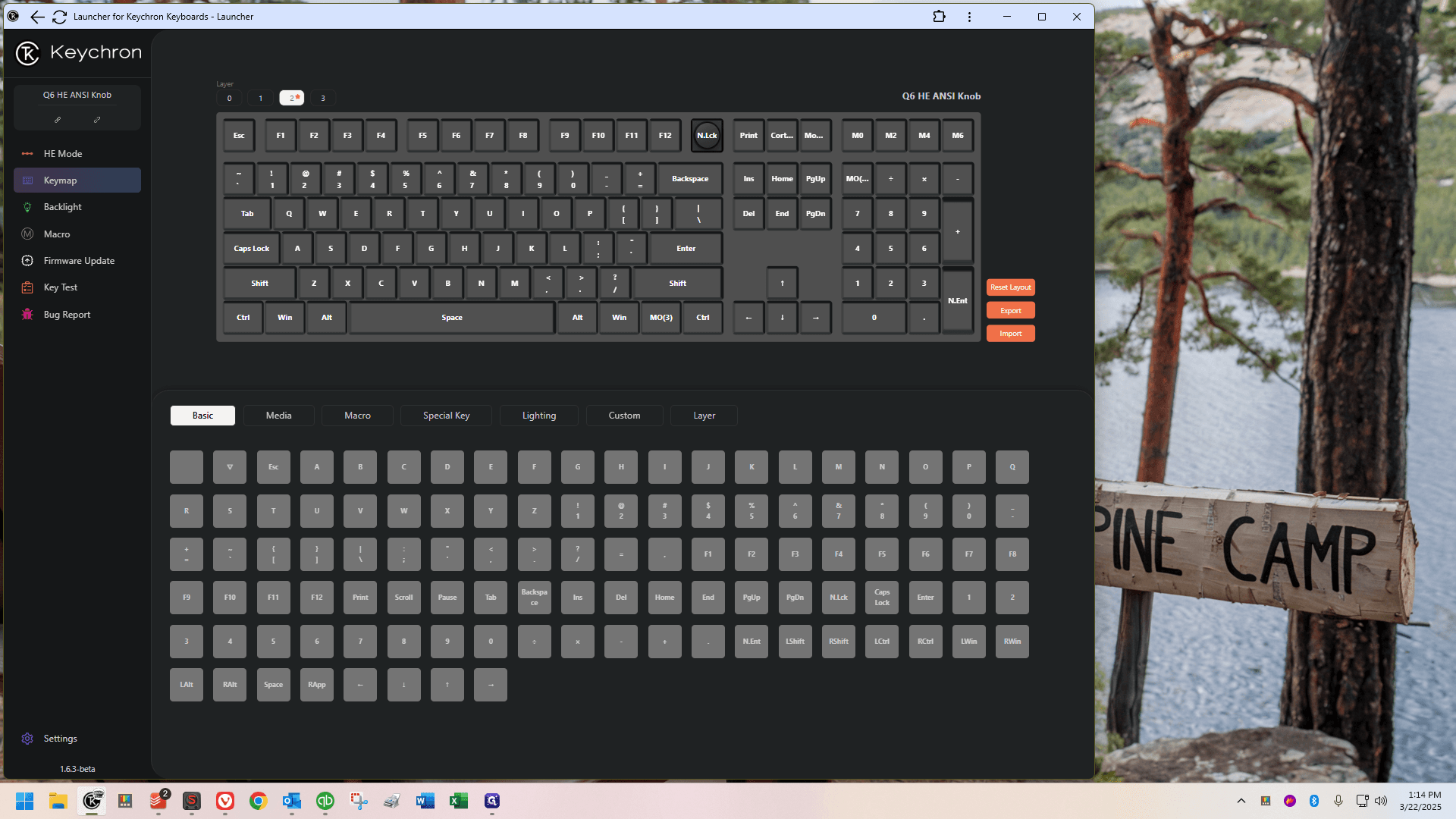Select the knob N.Lck key on the keyboard layout

tap(707, 136)
